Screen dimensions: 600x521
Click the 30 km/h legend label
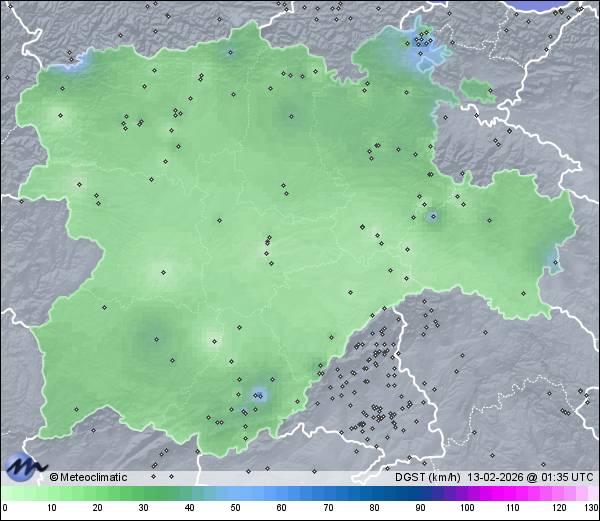[x=144, y=508]
